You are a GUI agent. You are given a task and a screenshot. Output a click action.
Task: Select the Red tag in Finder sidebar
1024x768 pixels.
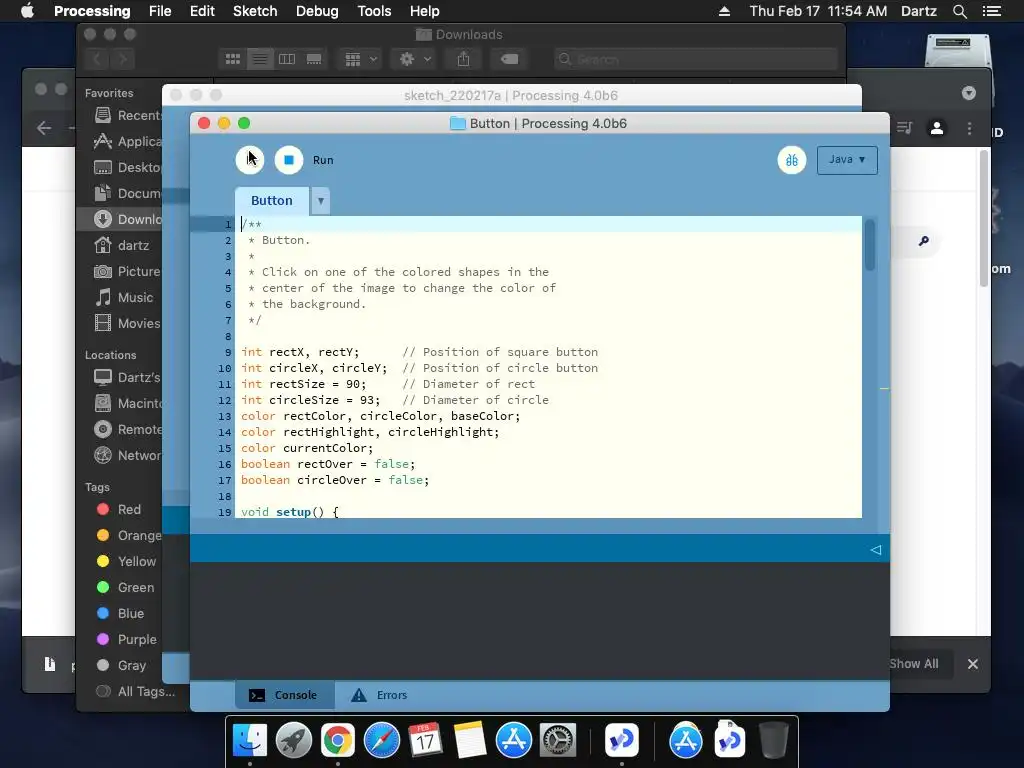coord(119,509)
